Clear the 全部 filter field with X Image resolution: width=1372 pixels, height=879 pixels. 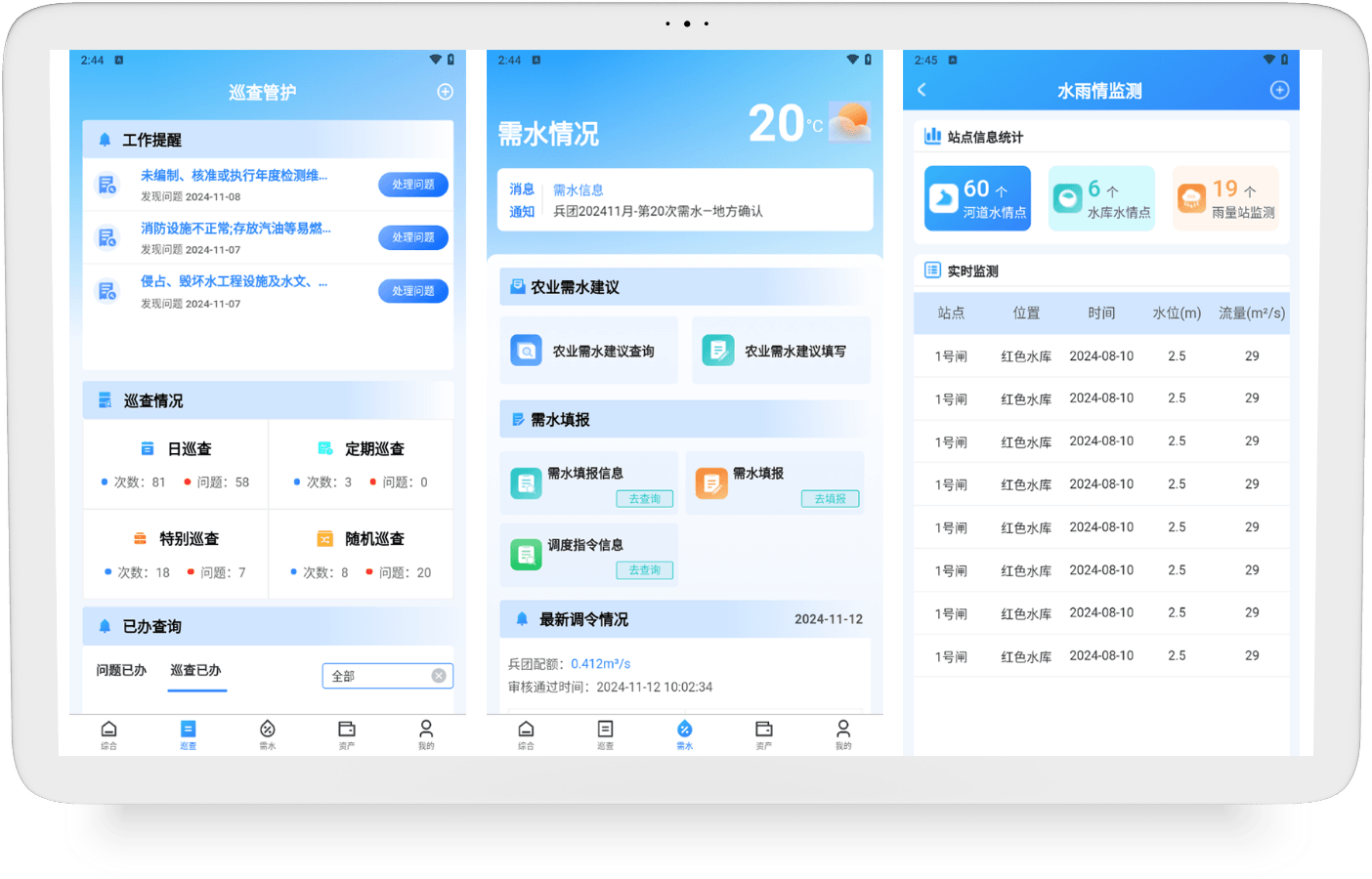[x=439, y=676]
